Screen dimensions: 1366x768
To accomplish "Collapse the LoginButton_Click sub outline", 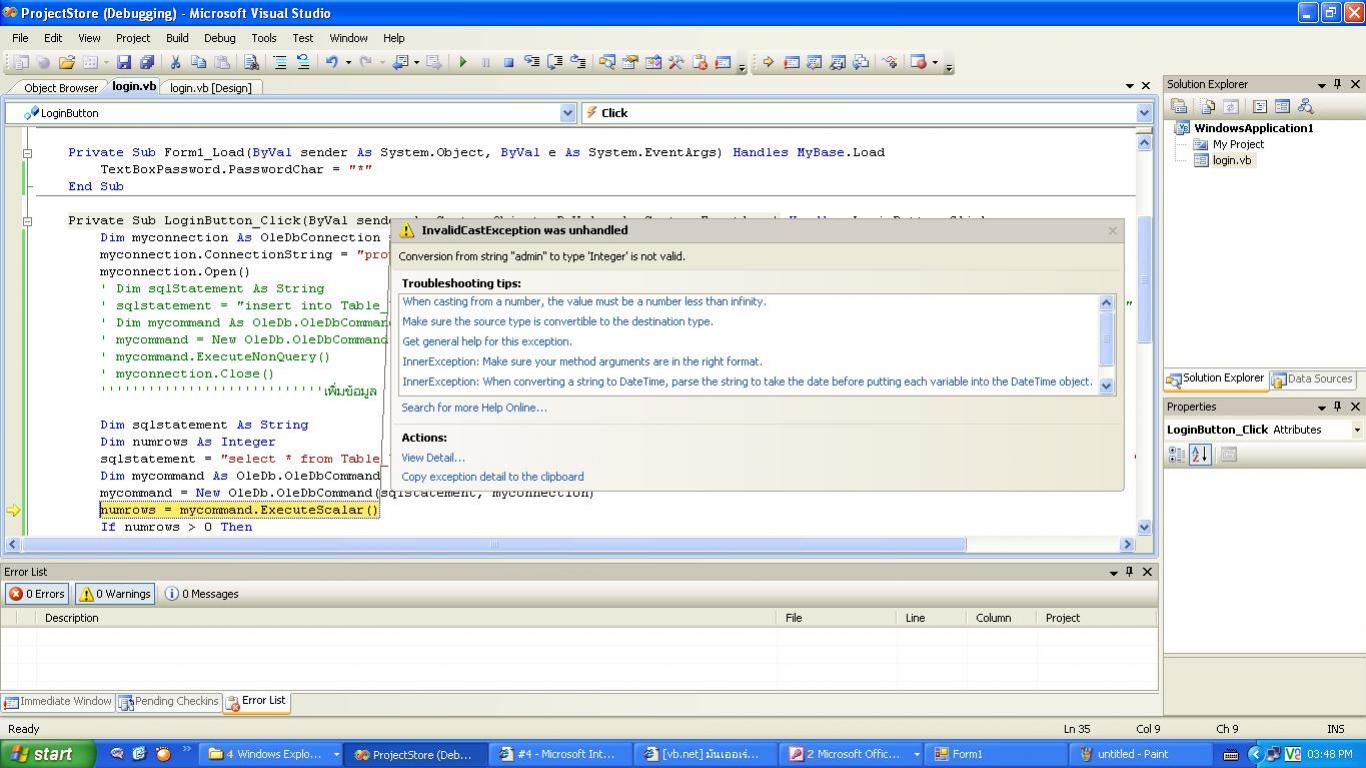I will coord(27,221).
